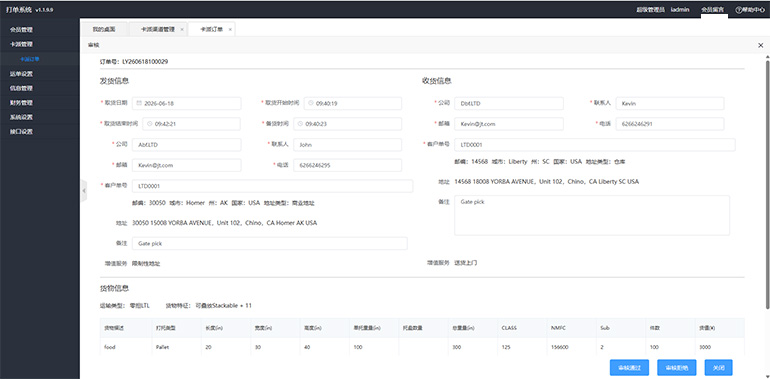Click the admin username in top bar
This screenshot has width=770, height=380.
point(680,10)
